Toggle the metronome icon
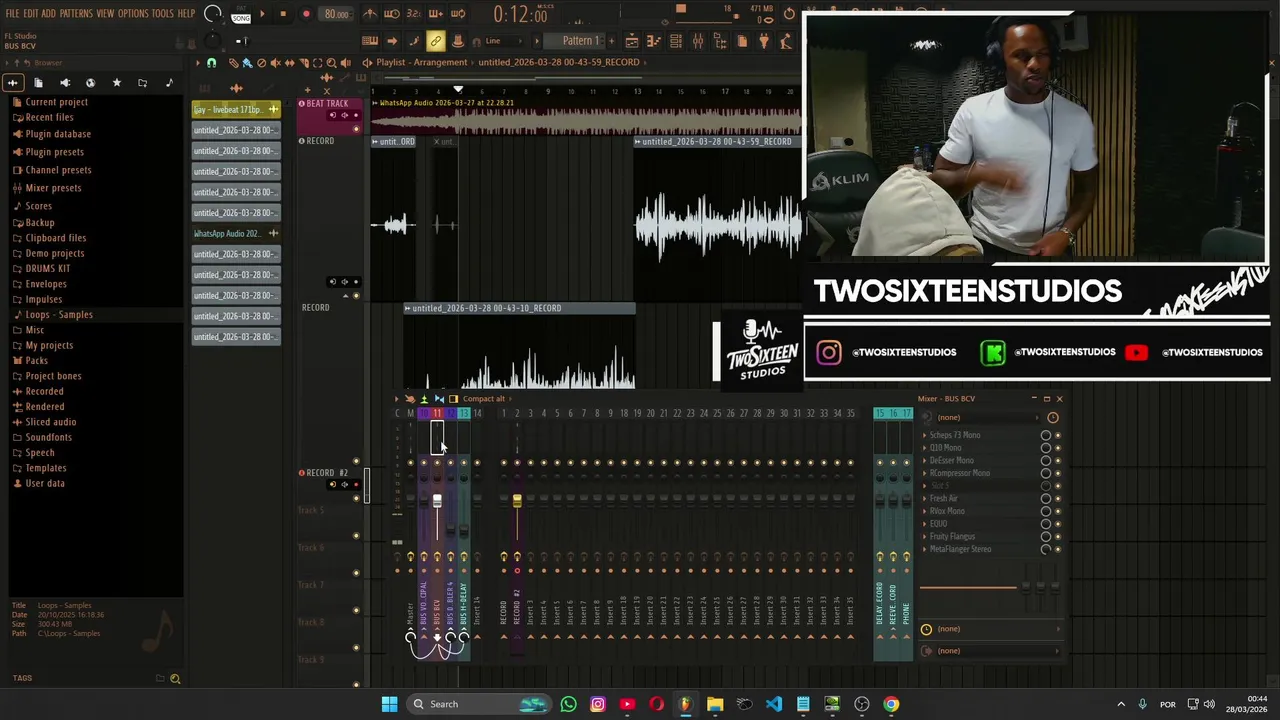The image size is (1280, 720). click(x=370, y=14)
